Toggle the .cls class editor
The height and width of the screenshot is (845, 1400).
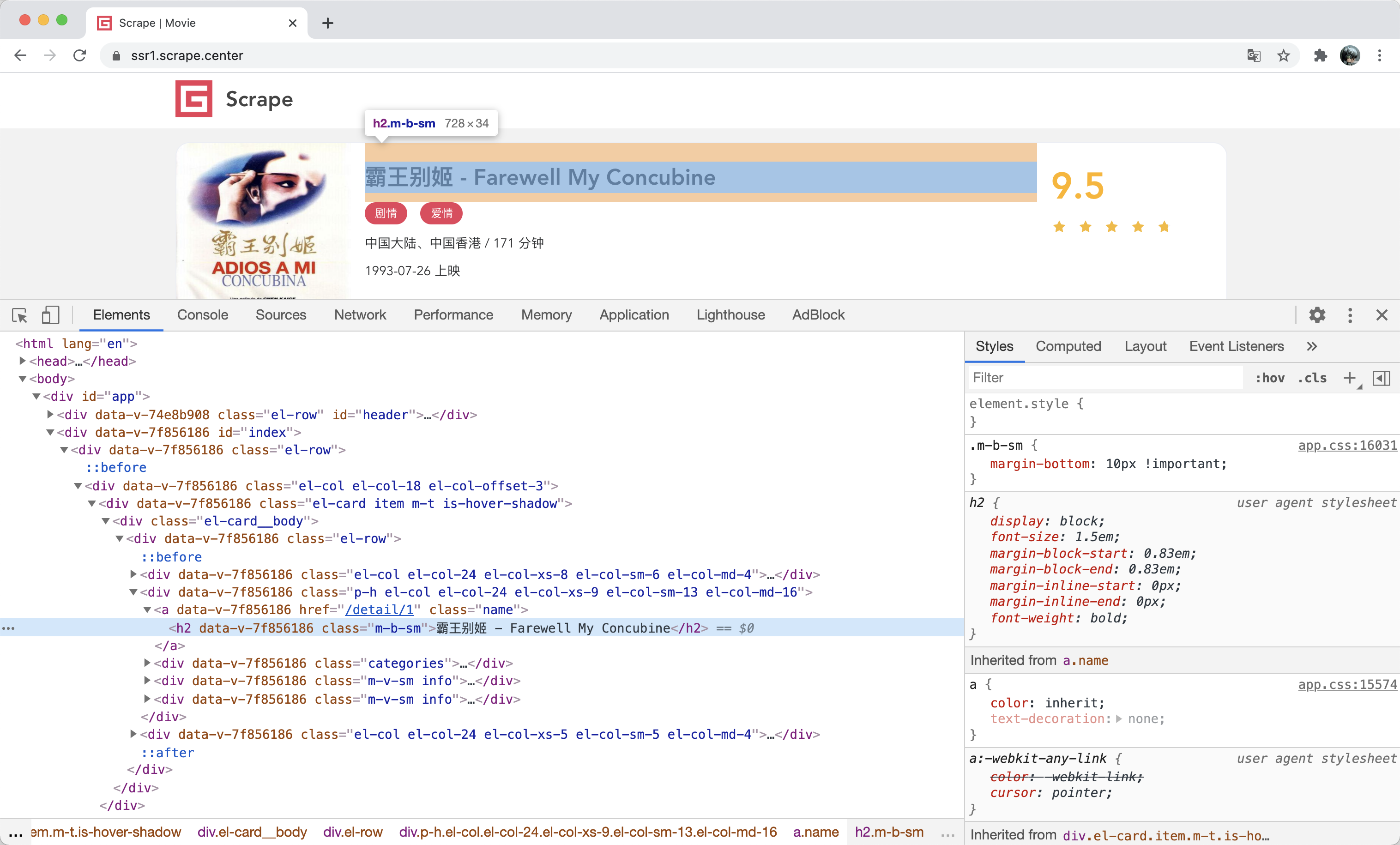(x=1312, y=378)
